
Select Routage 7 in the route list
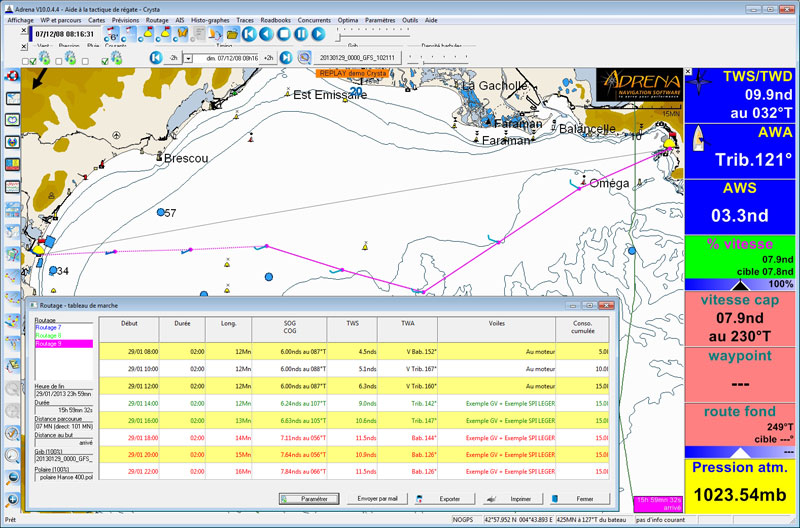point(48,328)
